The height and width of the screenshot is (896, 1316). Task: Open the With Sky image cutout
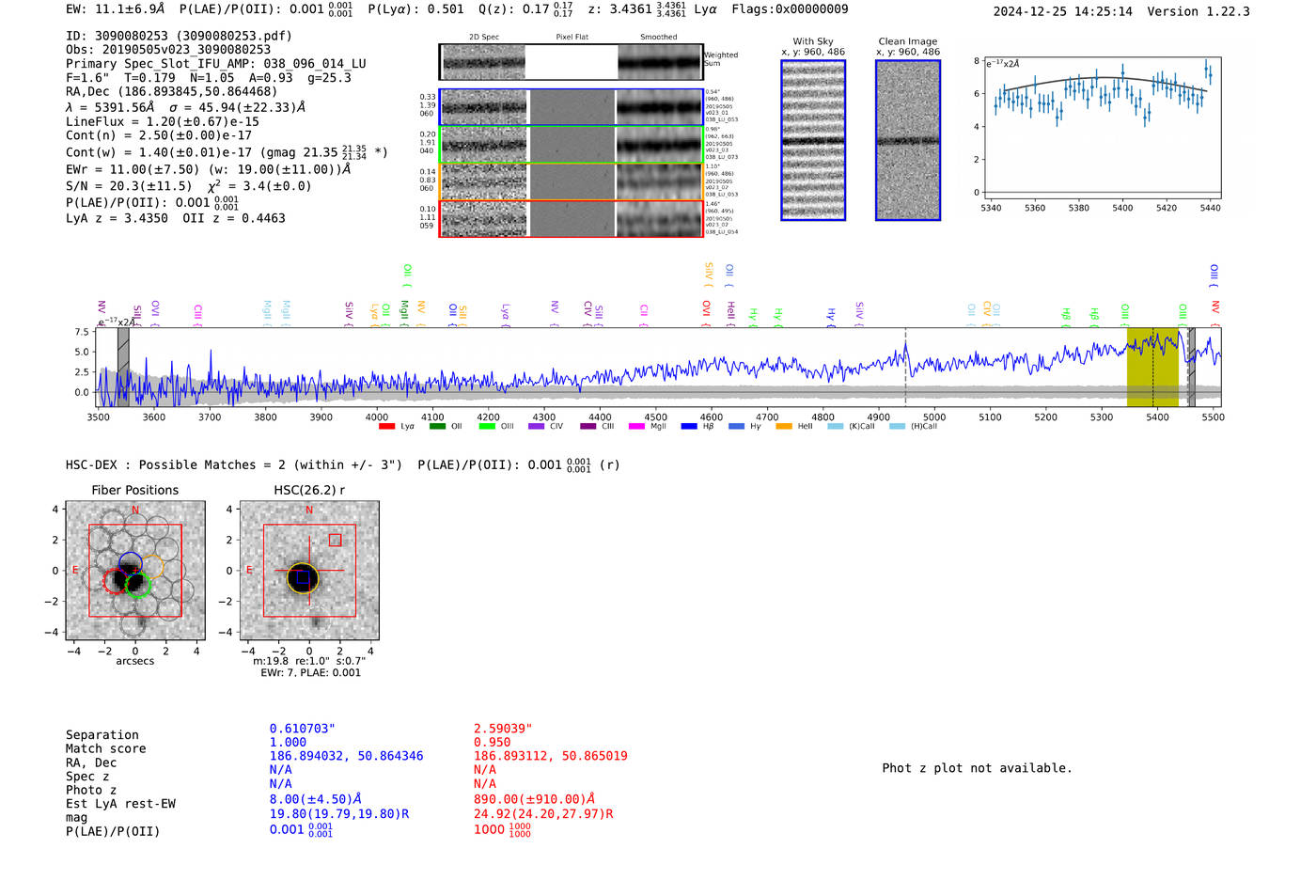point(813,140)
